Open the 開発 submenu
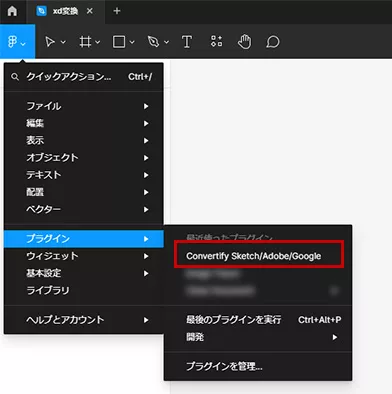The height and width of the screenshot is (394, 392). pos(258,337)
